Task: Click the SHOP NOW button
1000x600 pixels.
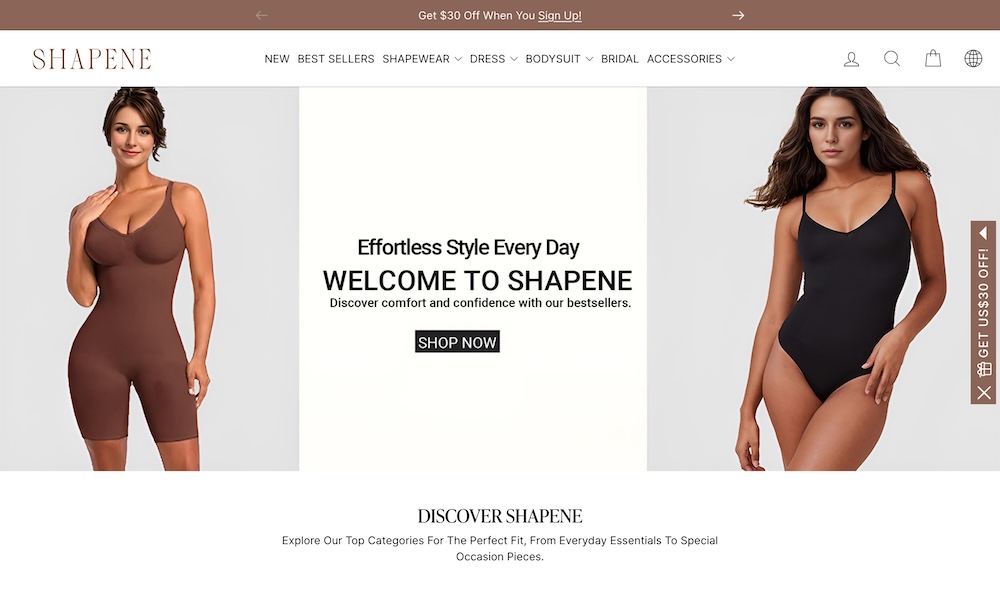Action: pos(457,342)
